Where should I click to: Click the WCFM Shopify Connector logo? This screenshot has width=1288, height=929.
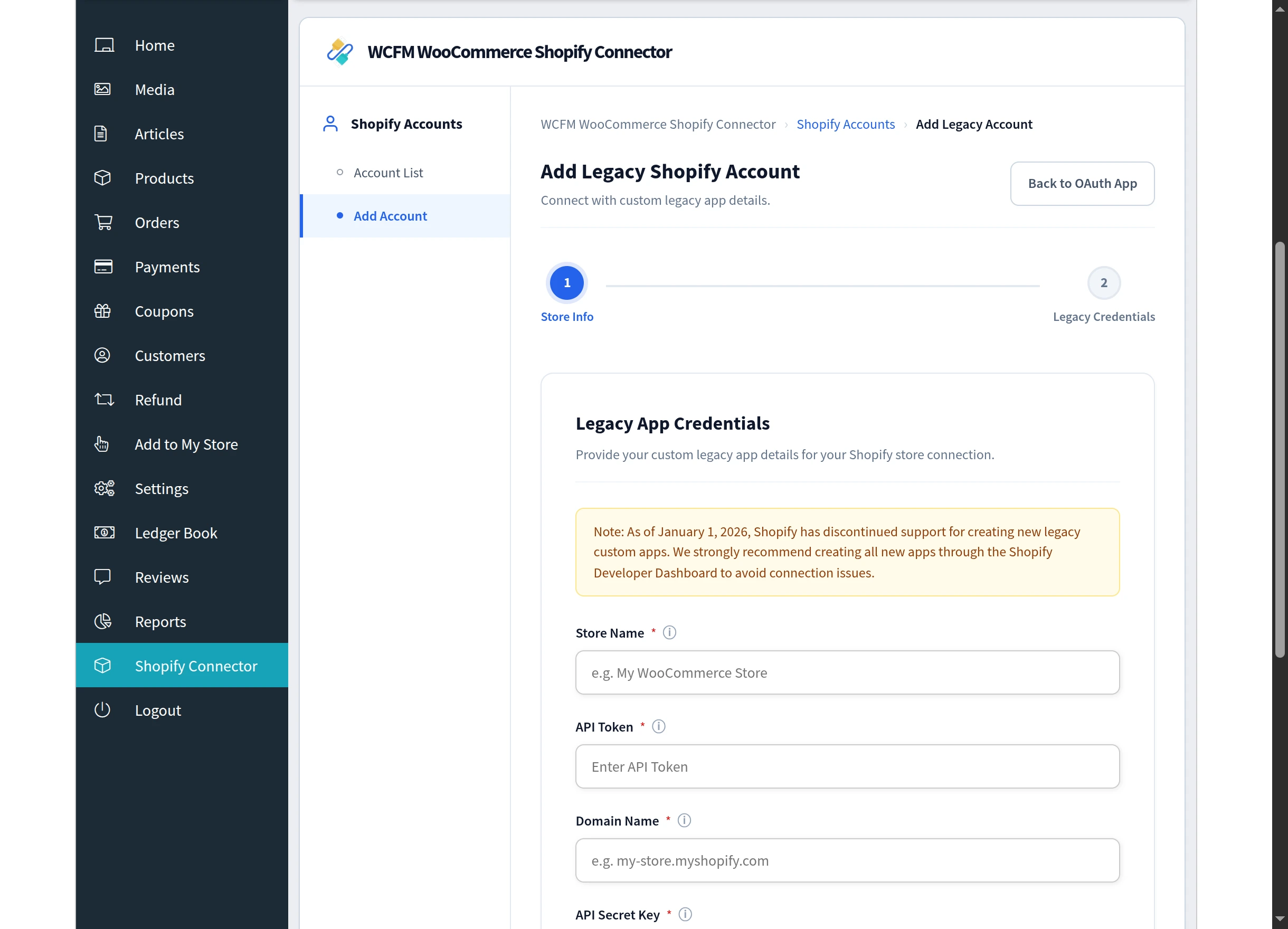[339, 52]
